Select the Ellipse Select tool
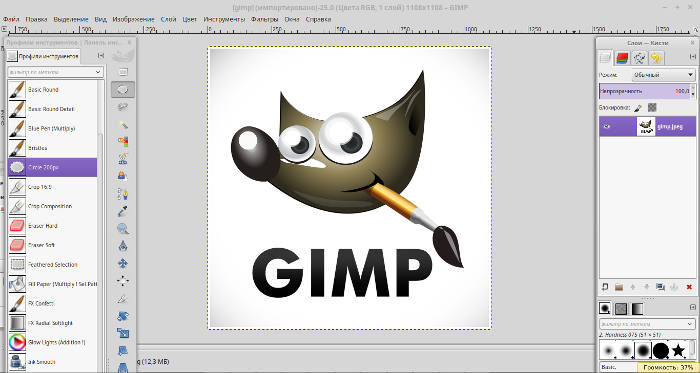The width and height of the screenshot is (700, 373). click(x=123, y=90)
